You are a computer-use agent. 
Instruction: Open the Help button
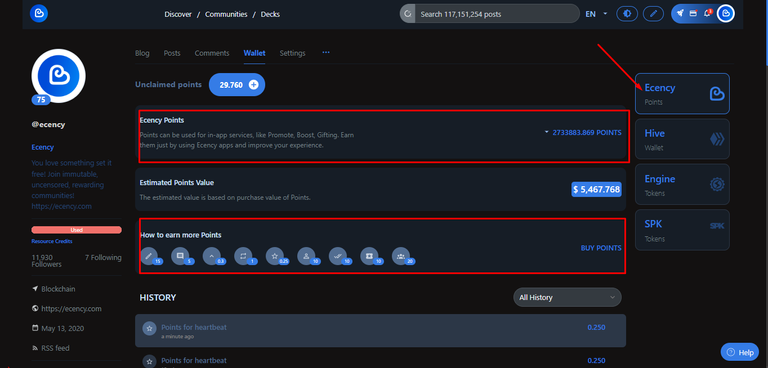(739, 352)
